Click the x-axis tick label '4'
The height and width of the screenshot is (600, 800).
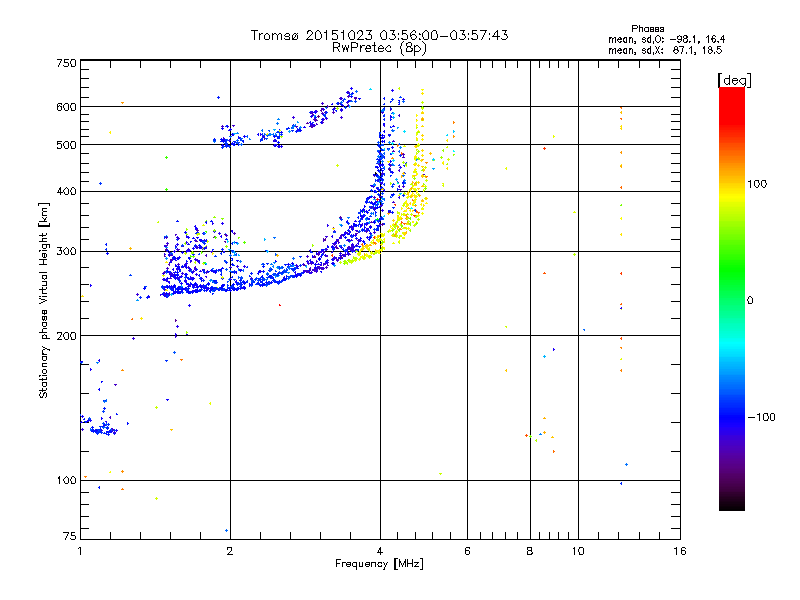point(380,551)
